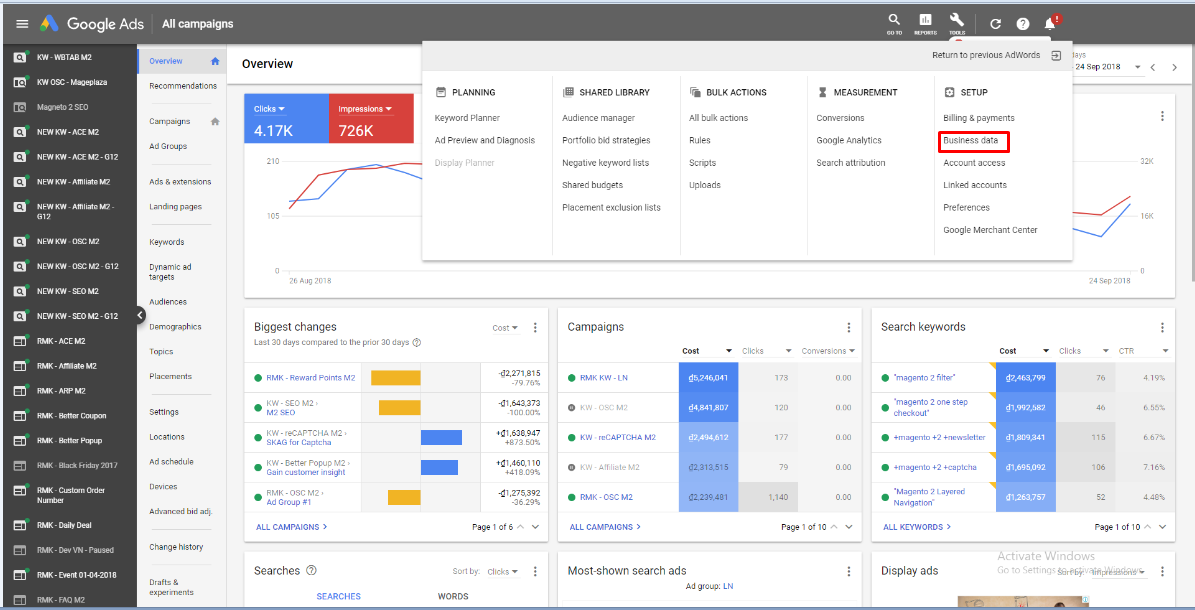
Task: Switch to the Searches tab
Action: (338, 596)
